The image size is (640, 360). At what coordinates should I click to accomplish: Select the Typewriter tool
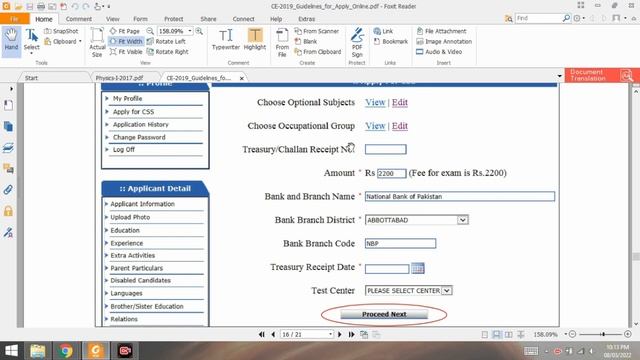[x=226, y=40]
